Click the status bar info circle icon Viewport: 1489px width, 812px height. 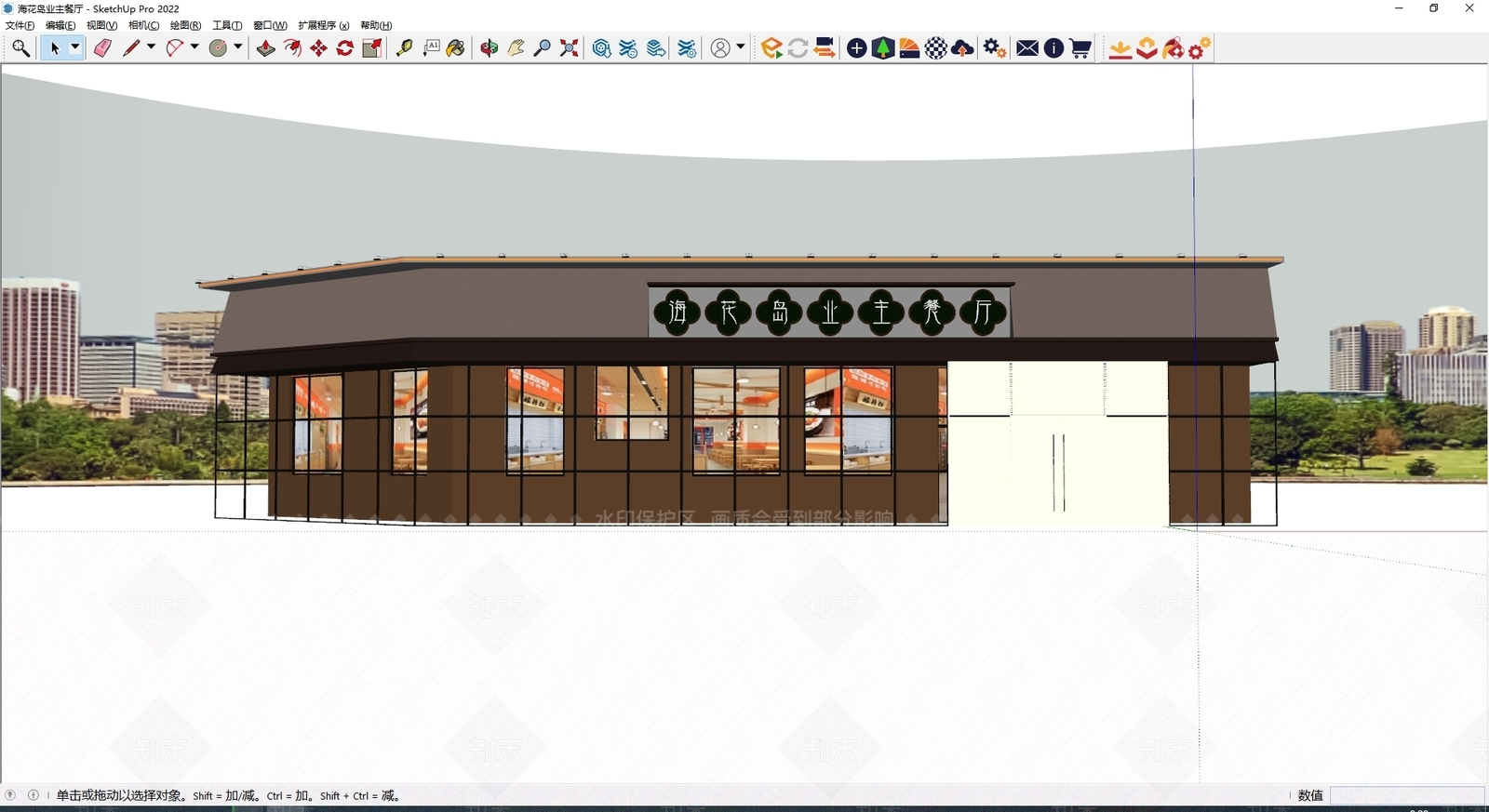(x=34, y=795)
